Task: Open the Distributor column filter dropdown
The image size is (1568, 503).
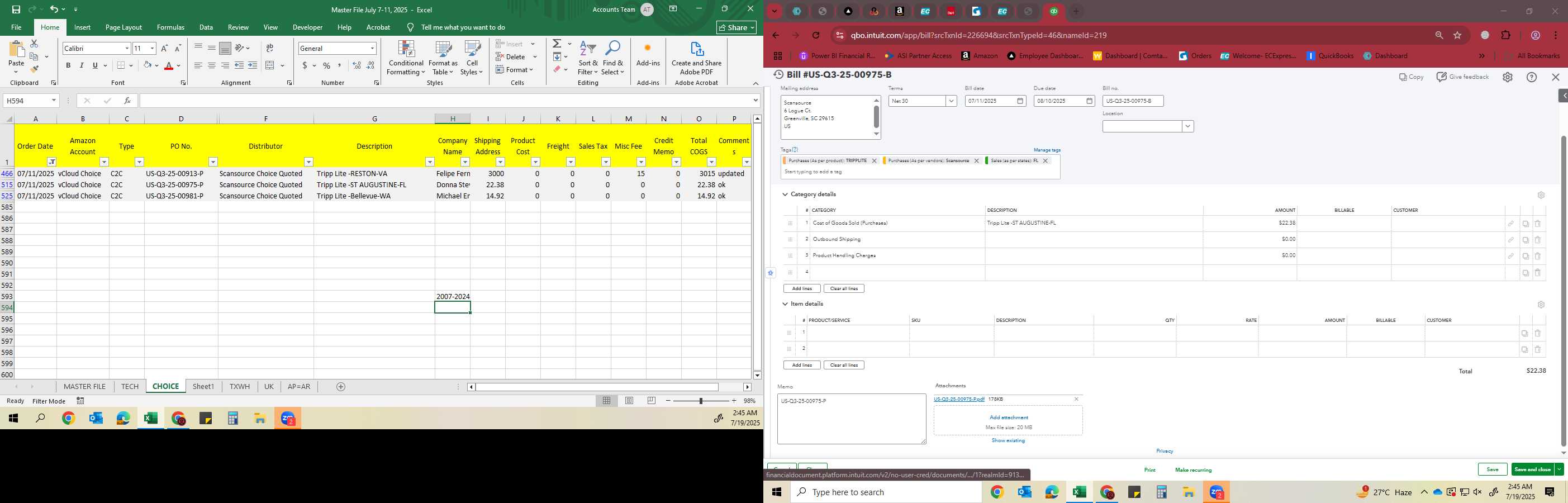Action: (308, 162)
